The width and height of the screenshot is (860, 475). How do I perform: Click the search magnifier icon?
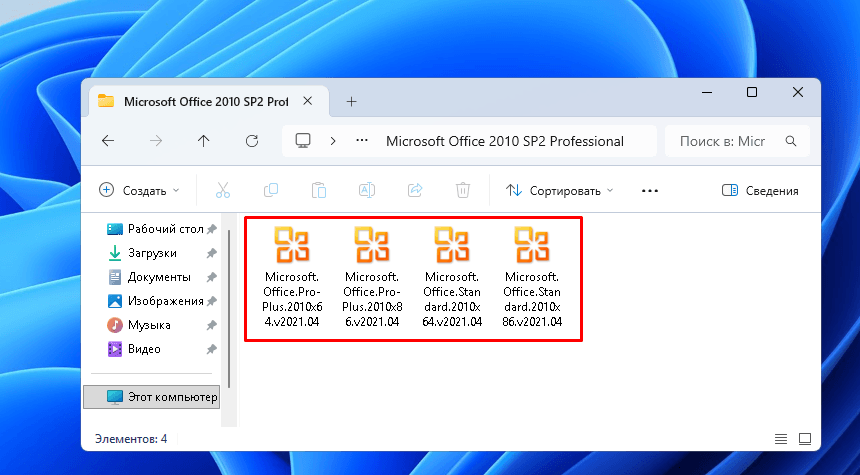791,141
